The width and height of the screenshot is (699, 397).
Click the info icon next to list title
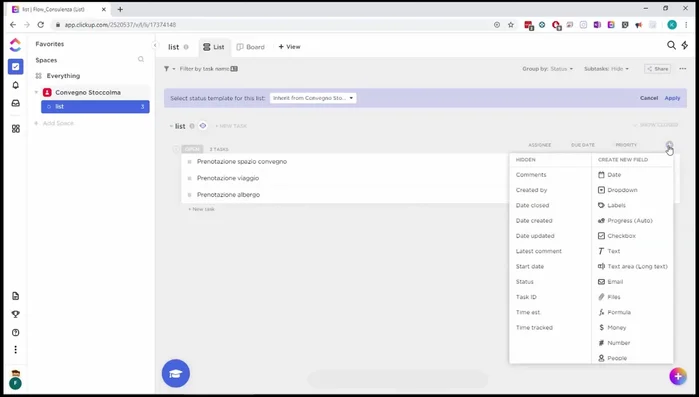click(x=186, y=47)
